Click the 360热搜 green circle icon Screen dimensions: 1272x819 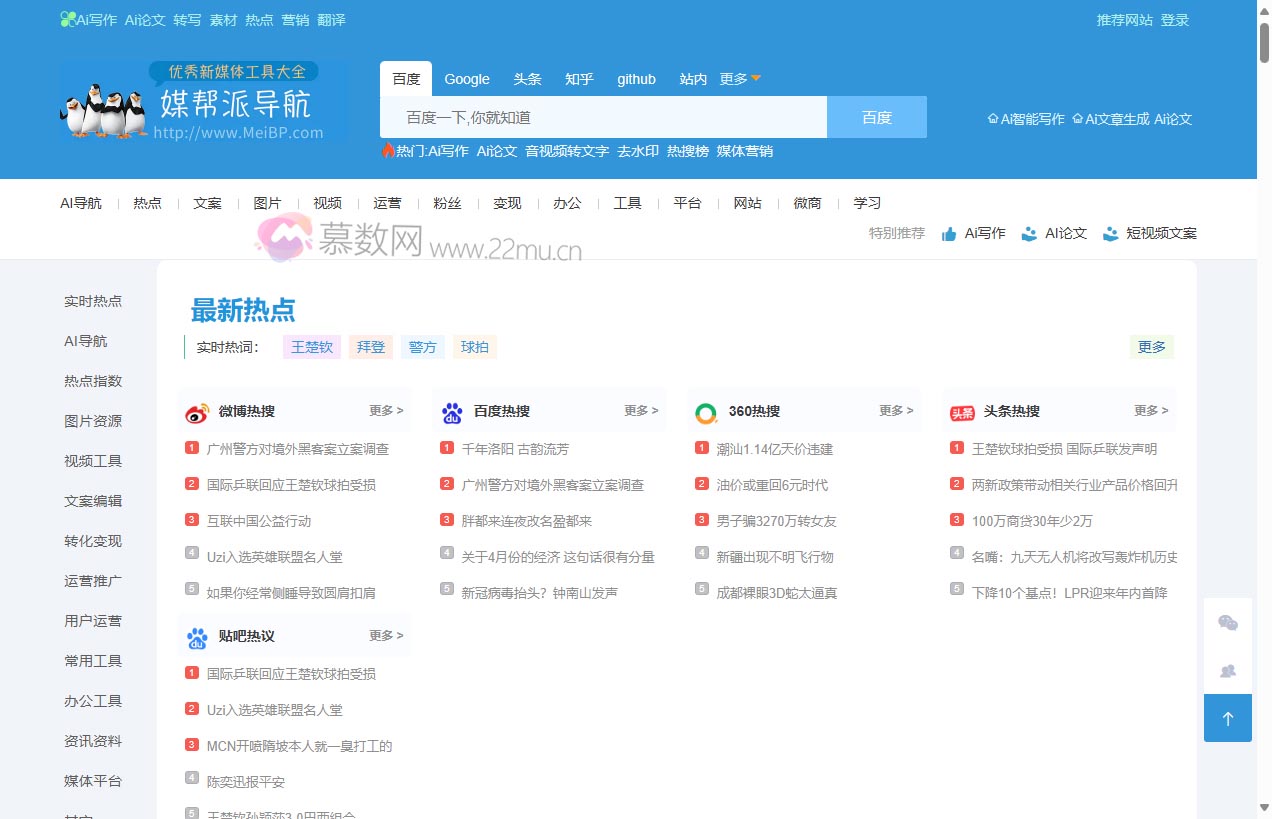coord(706,410)
